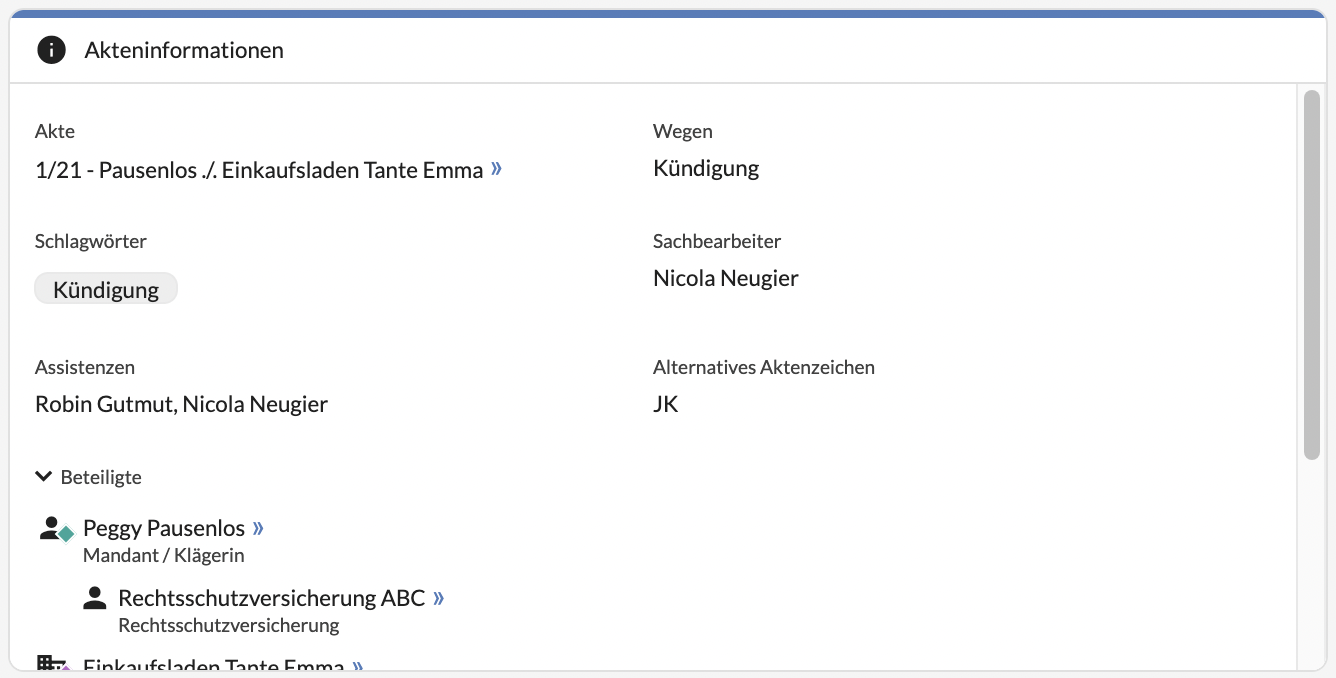The width and height of the screenshot is (1336, 678).
Task: Click the info icon beside Akteninformationen
Action: [x=51, y=50]
